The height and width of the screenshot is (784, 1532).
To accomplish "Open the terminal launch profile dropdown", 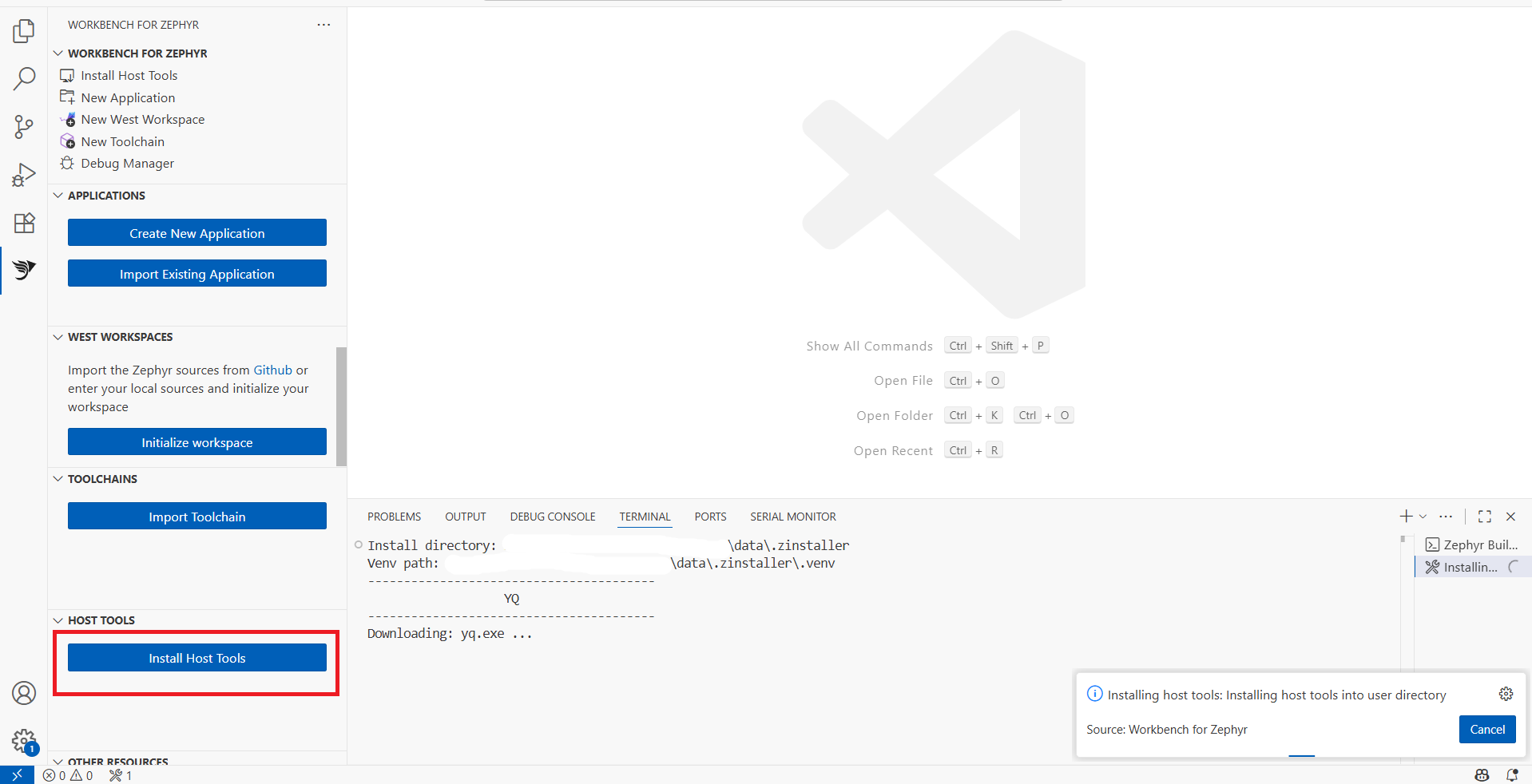I will (x=1423, y=517).
